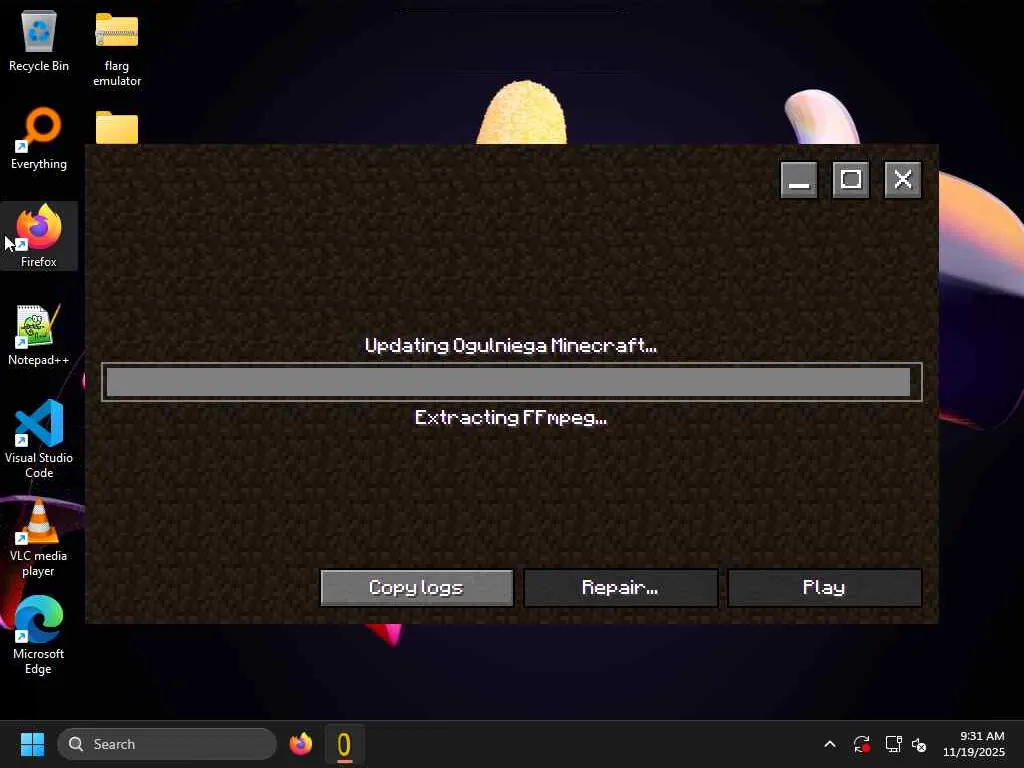Hit the Play button in launcher

tap(824, 588)
